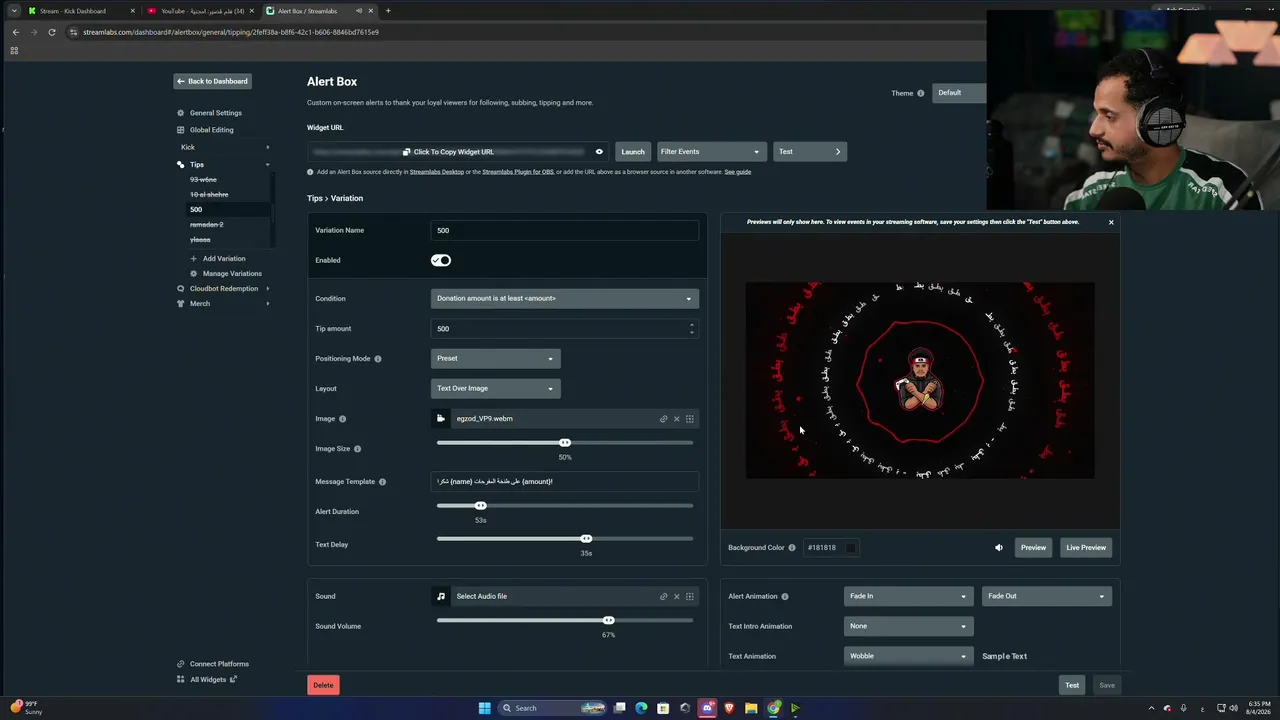Image resolution: width=1280 pixels, height=720 pixels.
Task: Open the Positioning Mode Preset dropdown
Action: [496, 358]
